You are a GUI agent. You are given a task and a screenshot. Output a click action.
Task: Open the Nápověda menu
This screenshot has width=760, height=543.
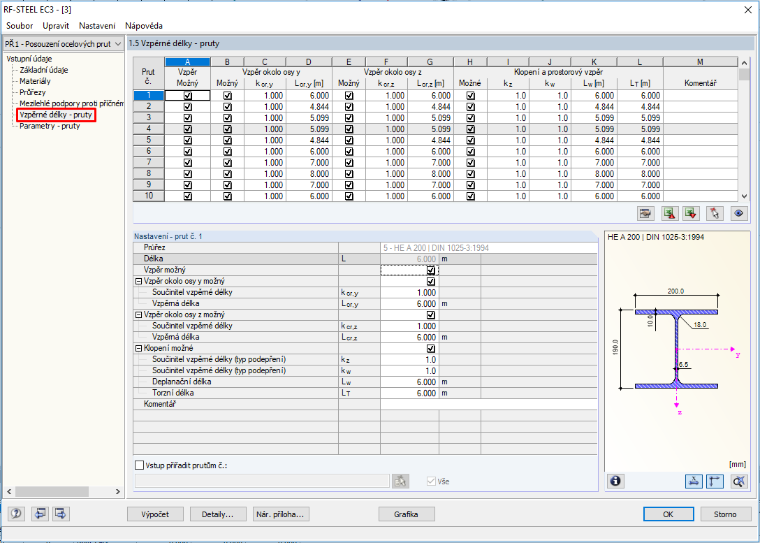[143, 26]
